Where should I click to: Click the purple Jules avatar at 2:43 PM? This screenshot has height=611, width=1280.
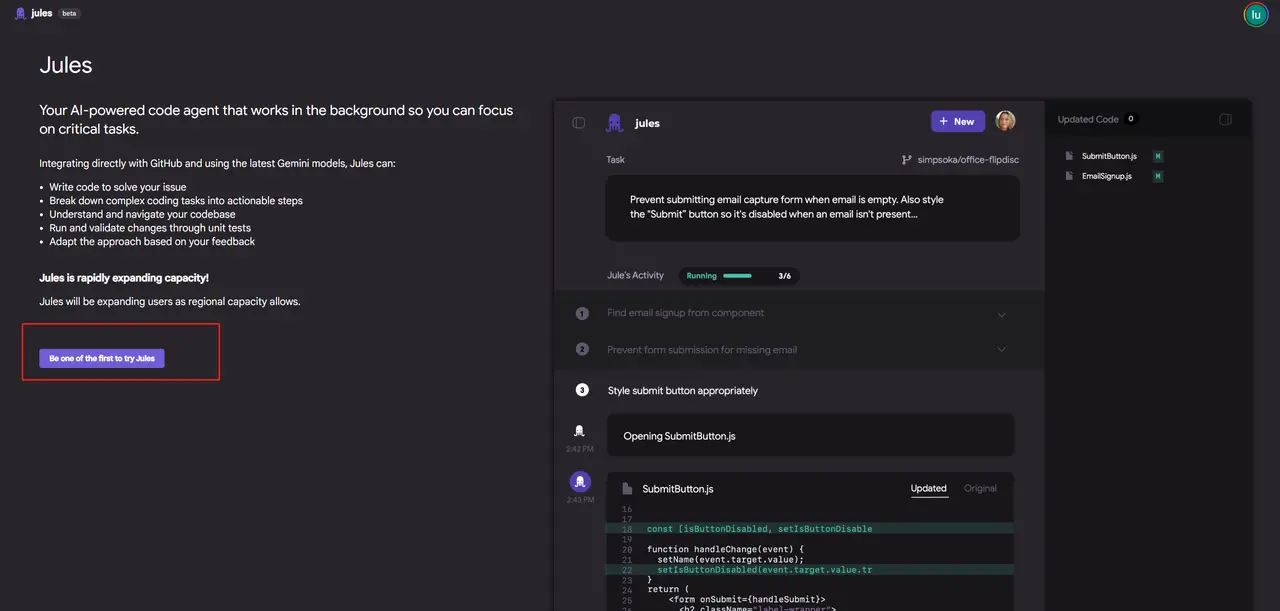pos(580,482)
